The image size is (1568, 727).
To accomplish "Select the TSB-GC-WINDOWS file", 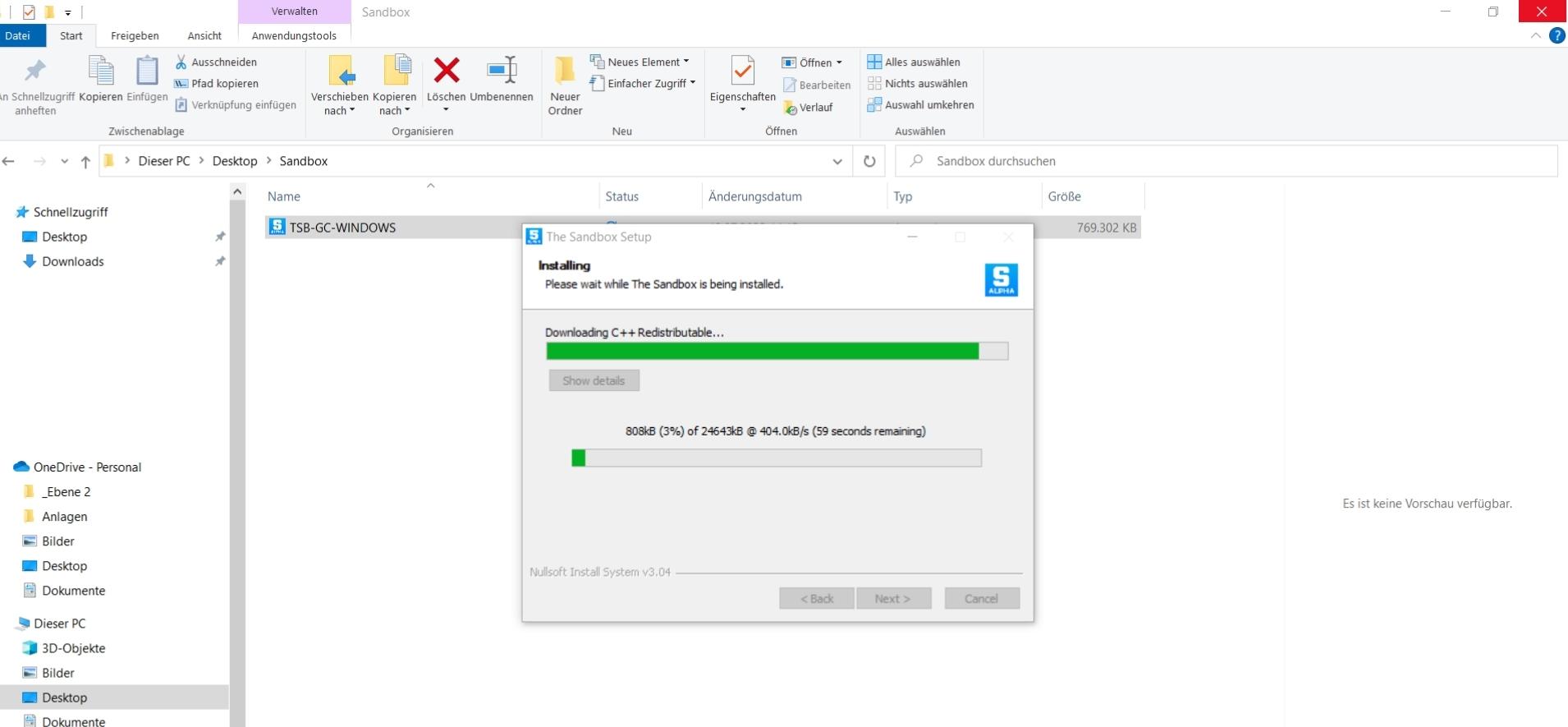I will point(342,228).
